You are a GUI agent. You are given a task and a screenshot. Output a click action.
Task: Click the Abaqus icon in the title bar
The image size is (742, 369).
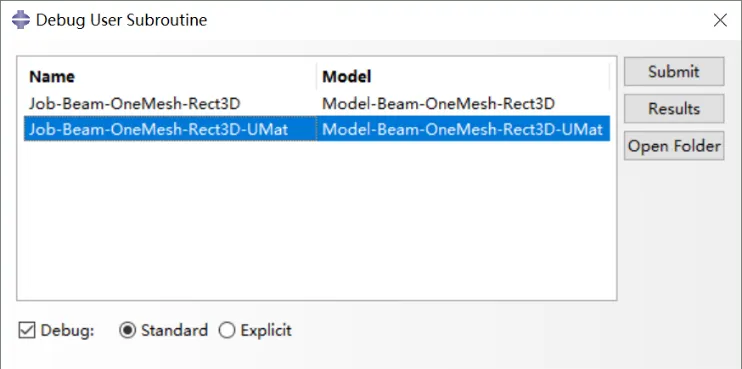point(21,20)
